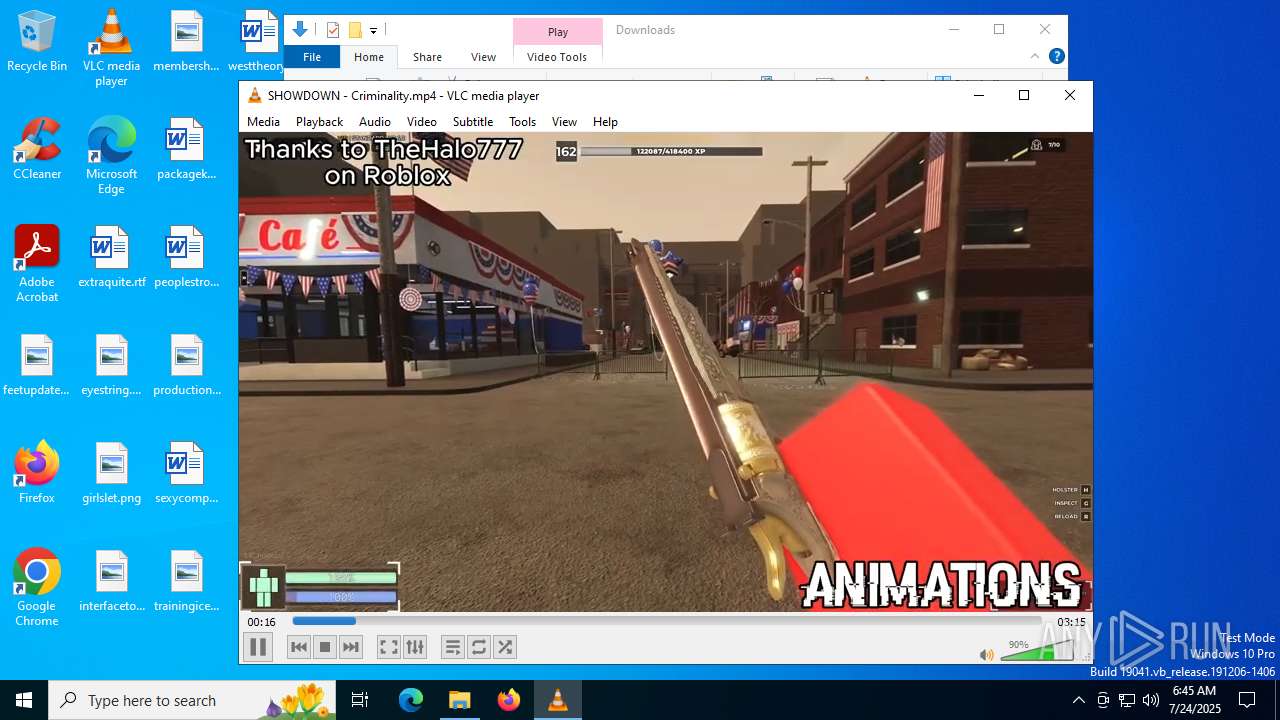Open Windows Start menu

tap(24, 700)
